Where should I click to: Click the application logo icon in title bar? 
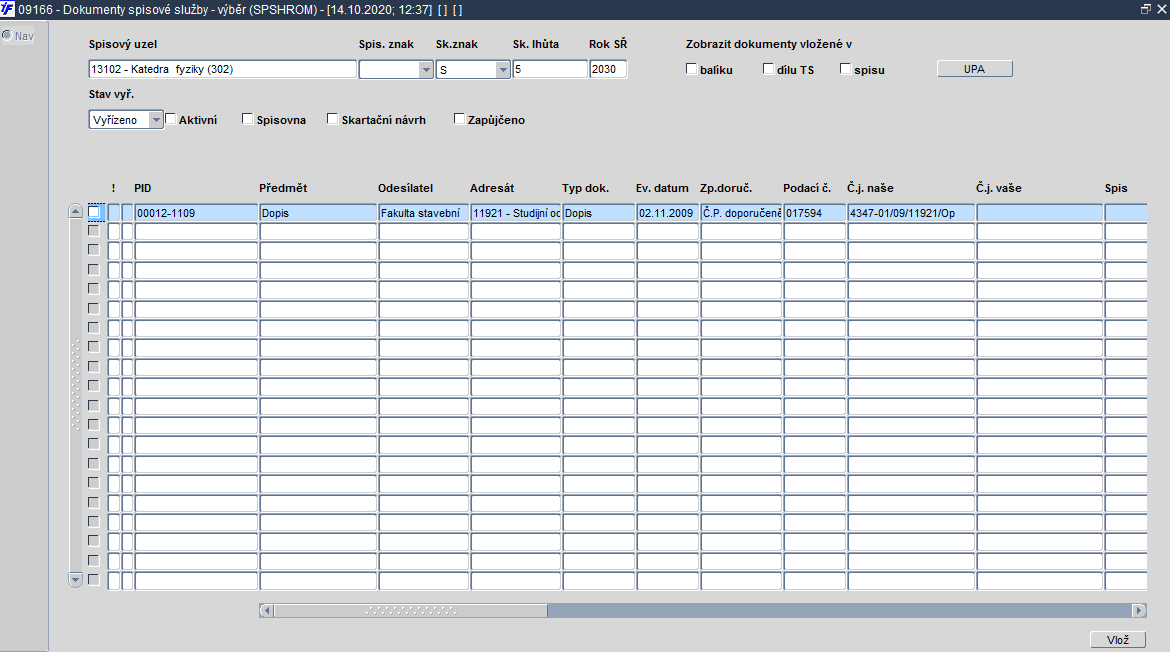(x=7, y=10)
